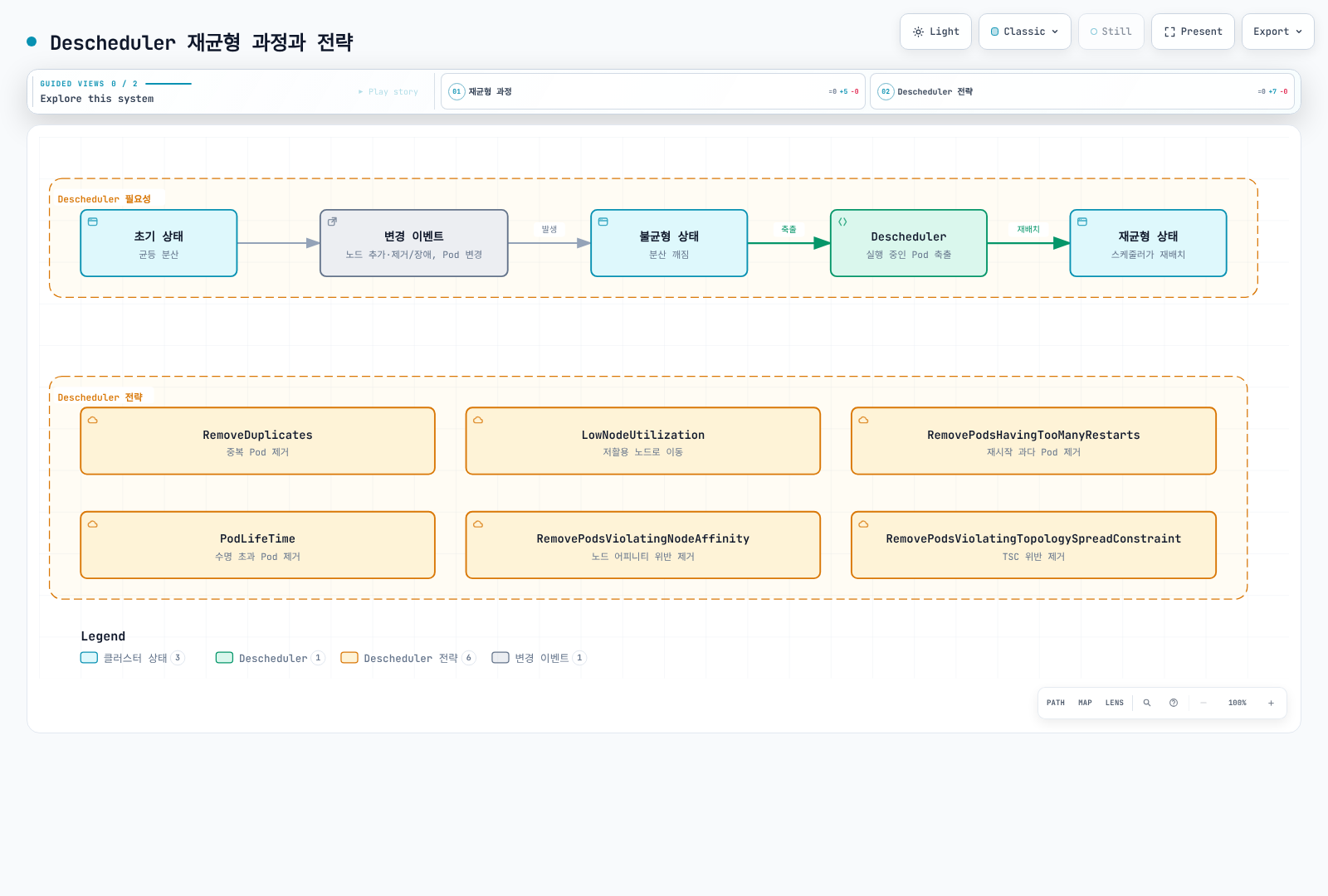Select the 불균형 상태 node

[669, 243]
